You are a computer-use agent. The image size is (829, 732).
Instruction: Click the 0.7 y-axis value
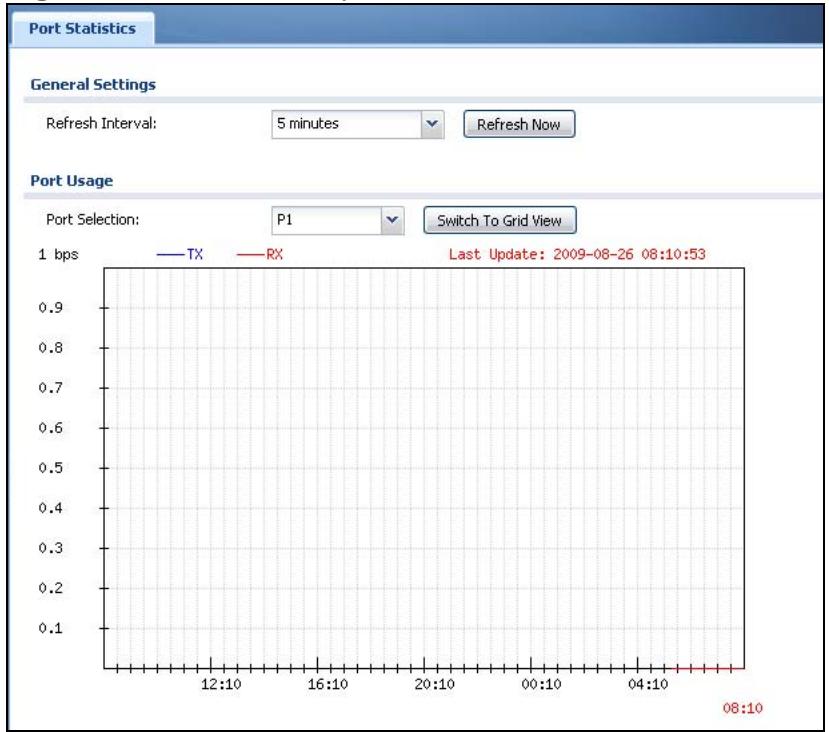[51, 387]
